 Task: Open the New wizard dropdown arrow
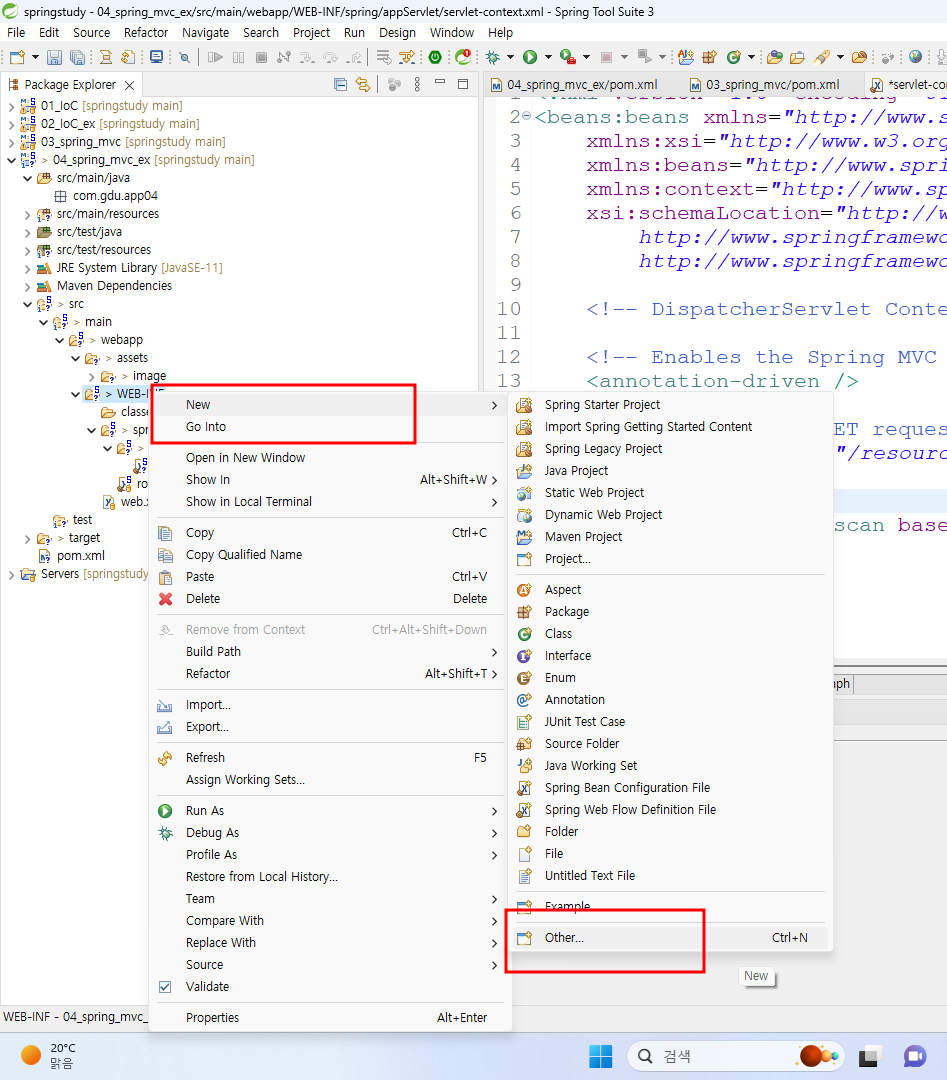pyautogui.click(x=35, y=57)
